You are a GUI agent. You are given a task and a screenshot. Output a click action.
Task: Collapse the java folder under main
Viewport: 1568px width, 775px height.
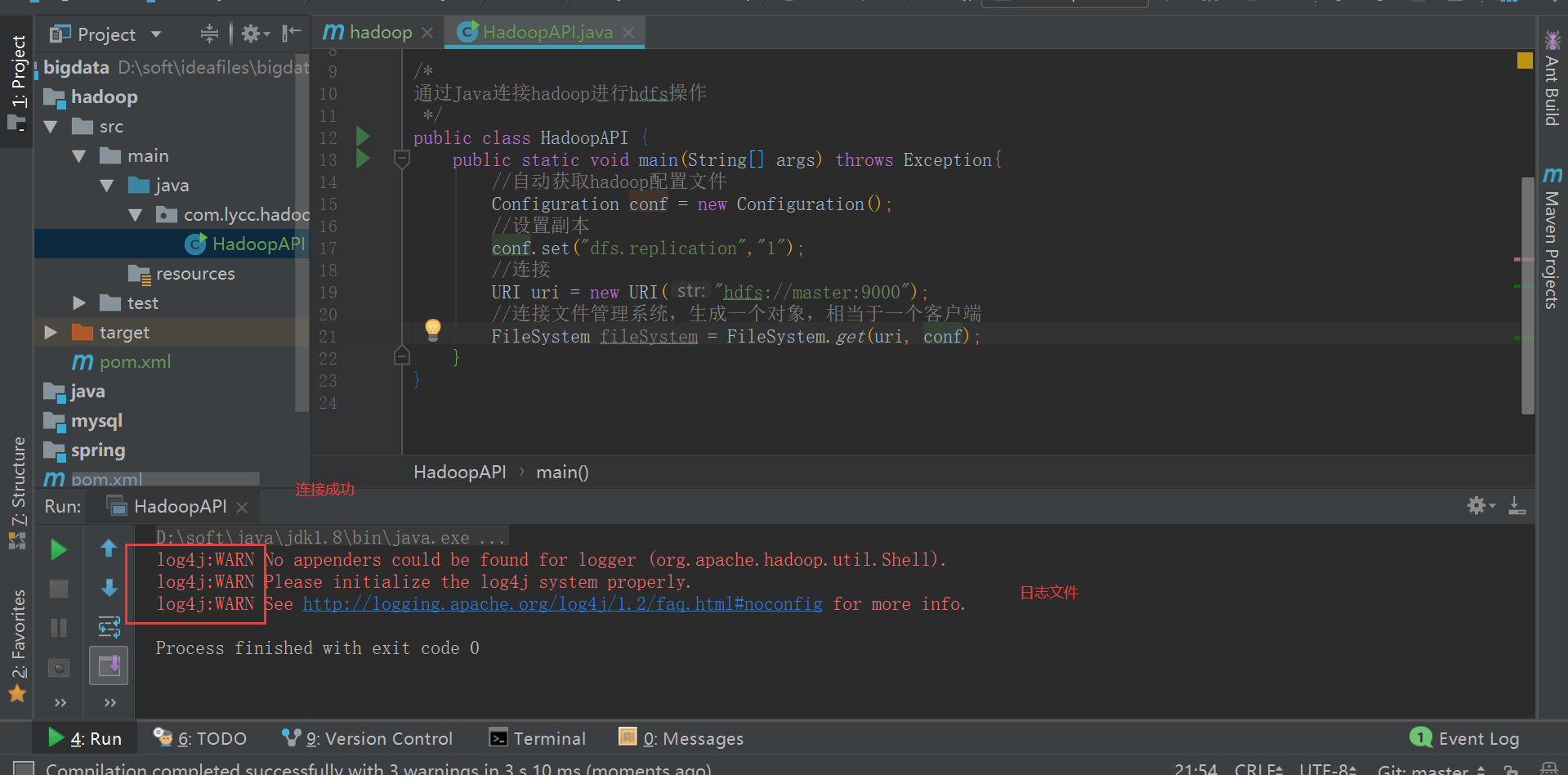coord(107,186)
